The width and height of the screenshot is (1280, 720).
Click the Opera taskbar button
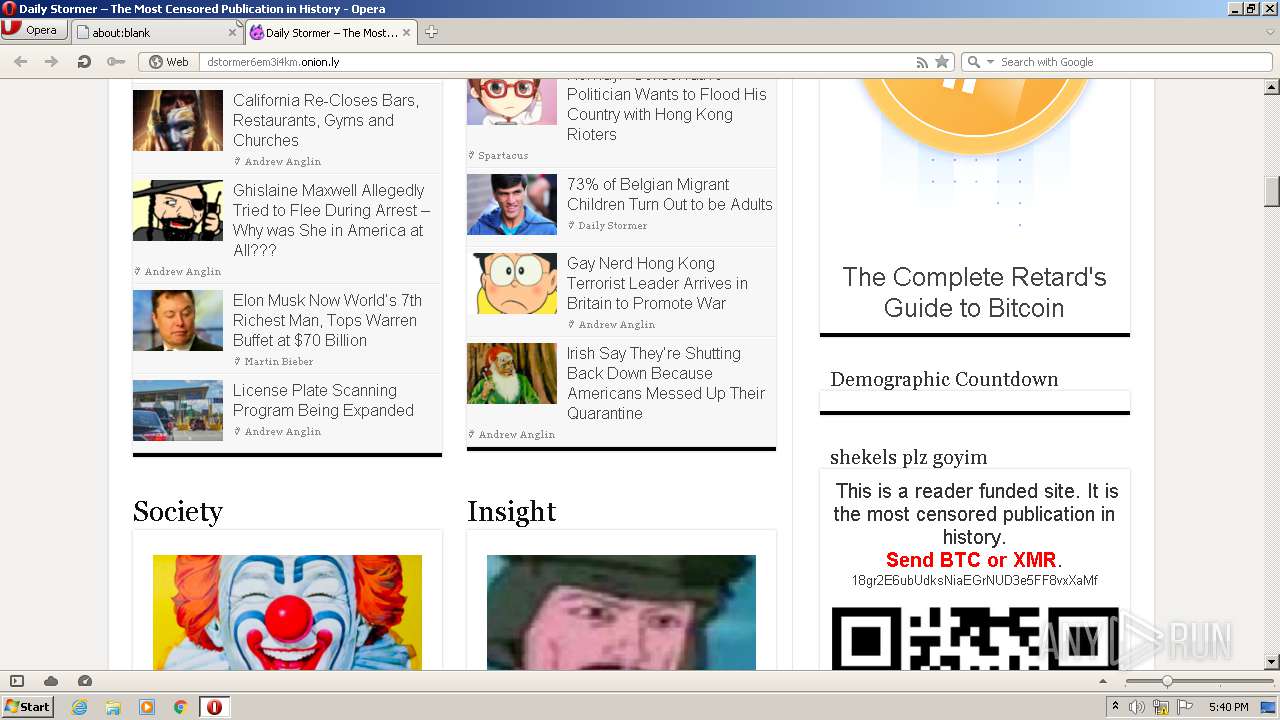pyautogui.click(x=214, y=707)
